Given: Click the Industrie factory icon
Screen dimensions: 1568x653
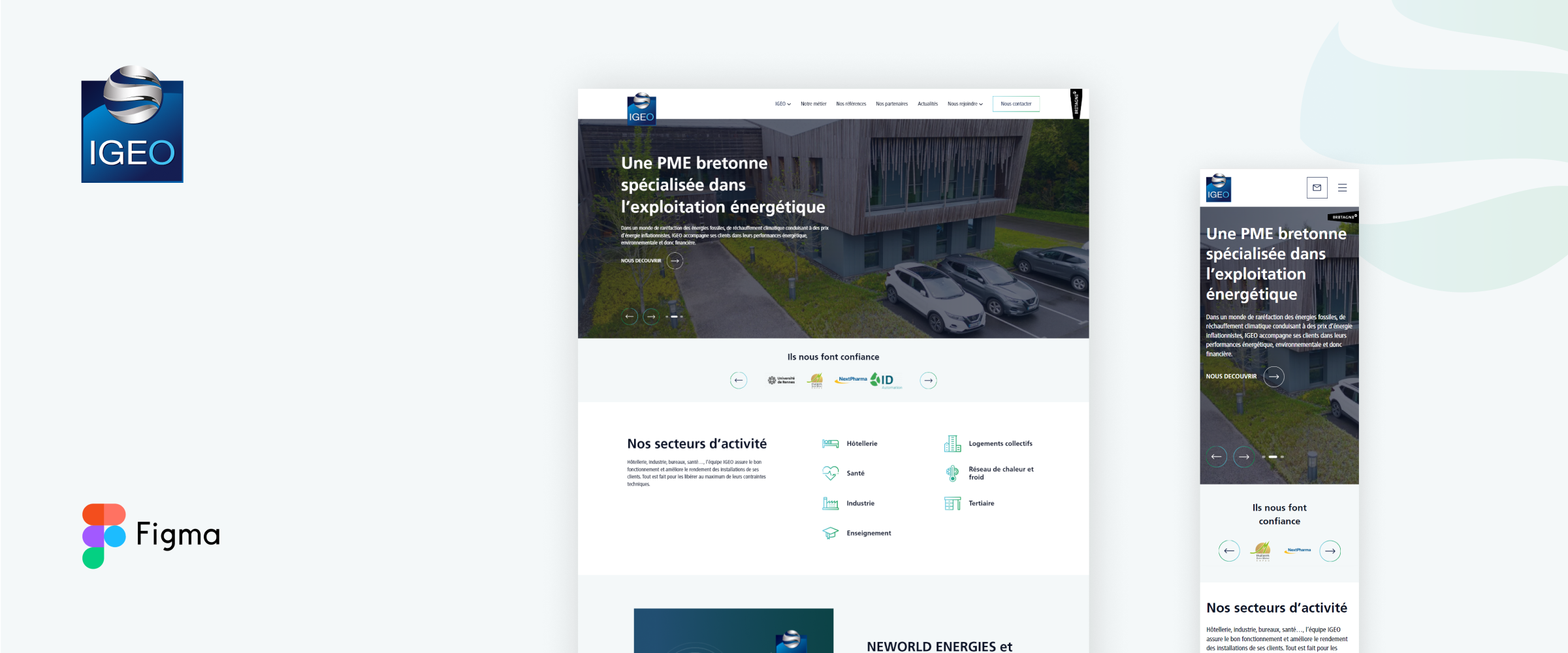Looking at the screenshot, I should click(830, 503).
